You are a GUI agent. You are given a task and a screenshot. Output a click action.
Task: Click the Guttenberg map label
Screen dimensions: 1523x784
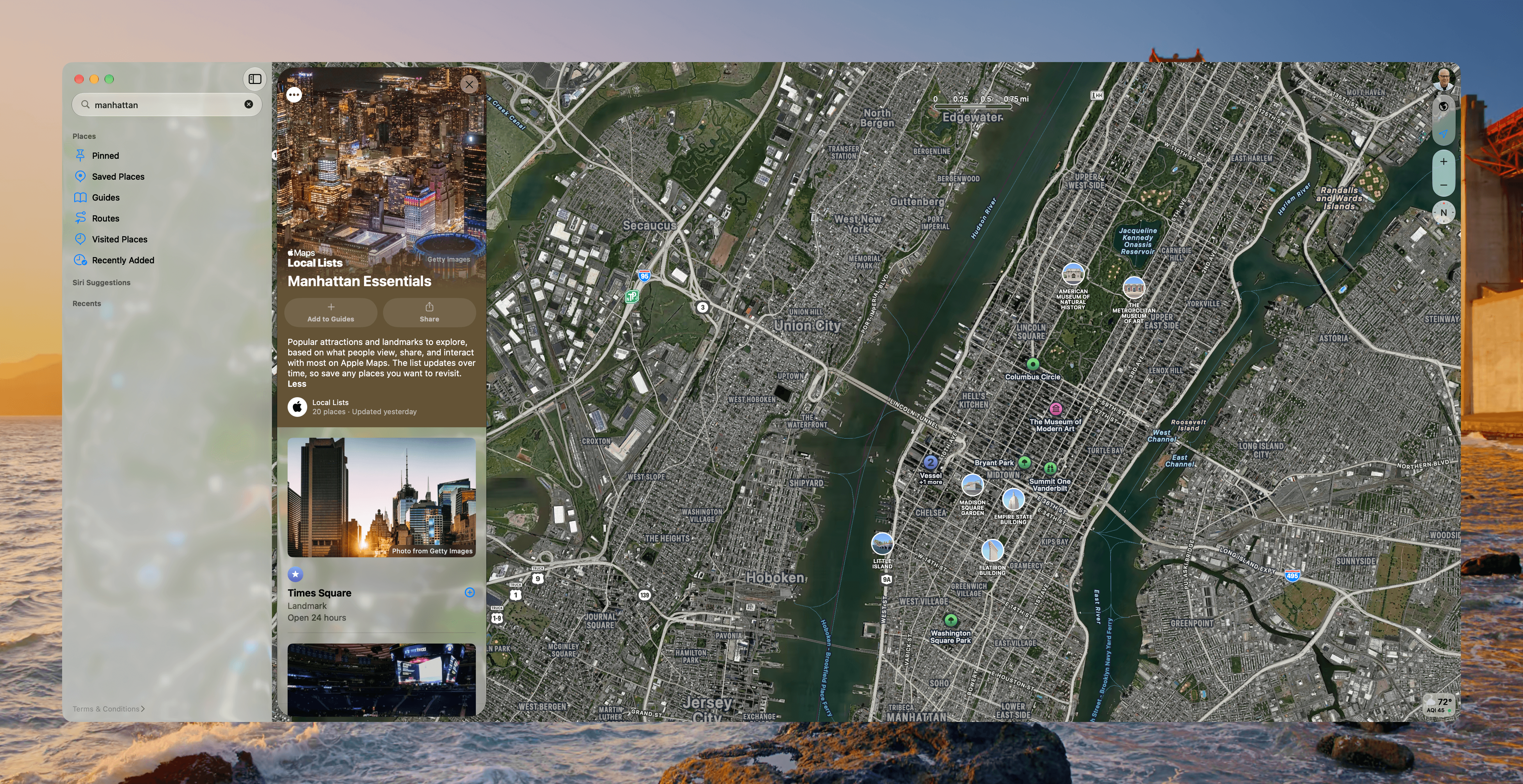[x=917, y=202]
